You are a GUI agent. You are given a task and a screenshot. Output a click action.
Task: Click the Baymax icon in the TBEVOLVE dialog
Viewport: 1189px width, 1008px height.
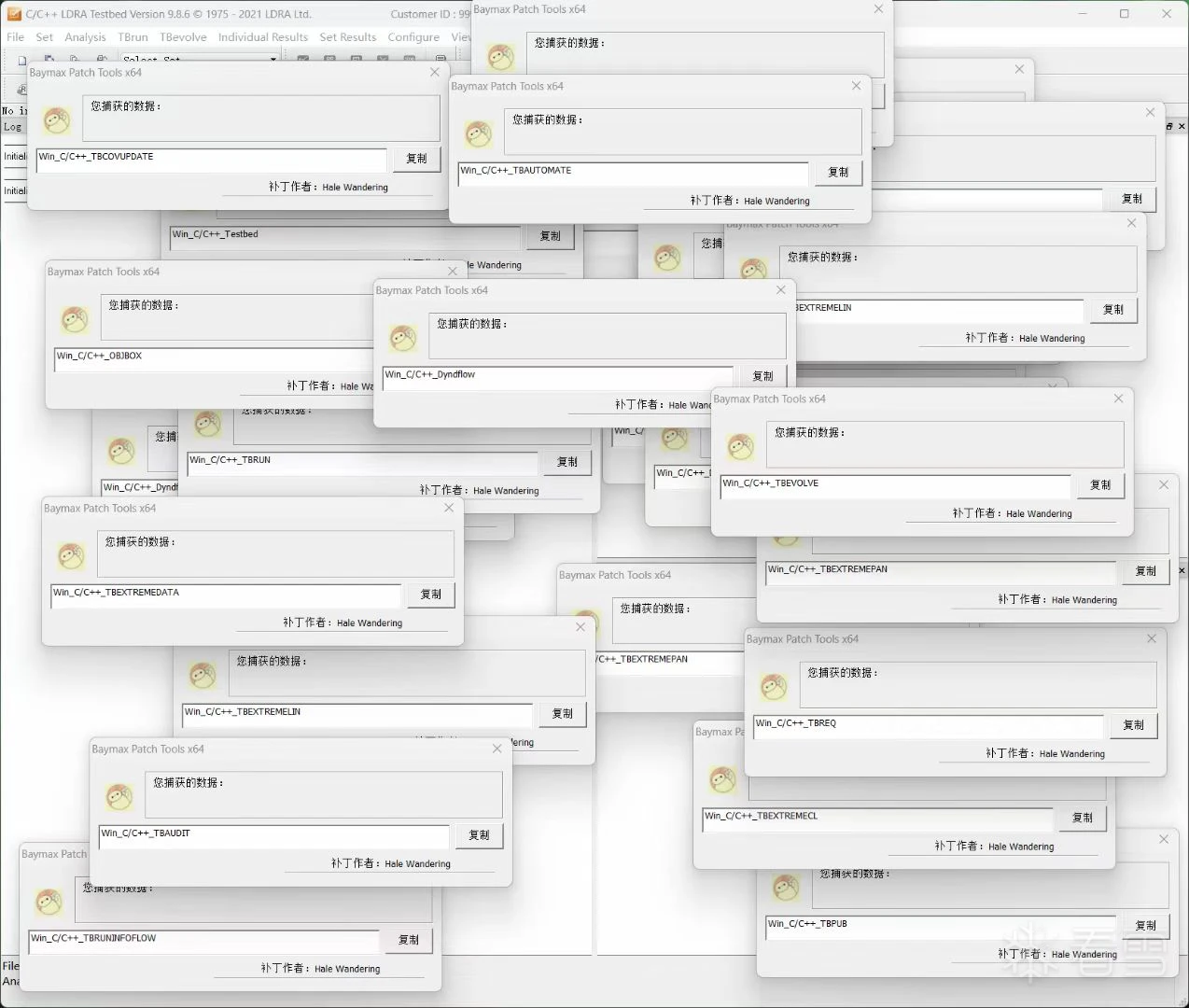[x=741, y=447]
